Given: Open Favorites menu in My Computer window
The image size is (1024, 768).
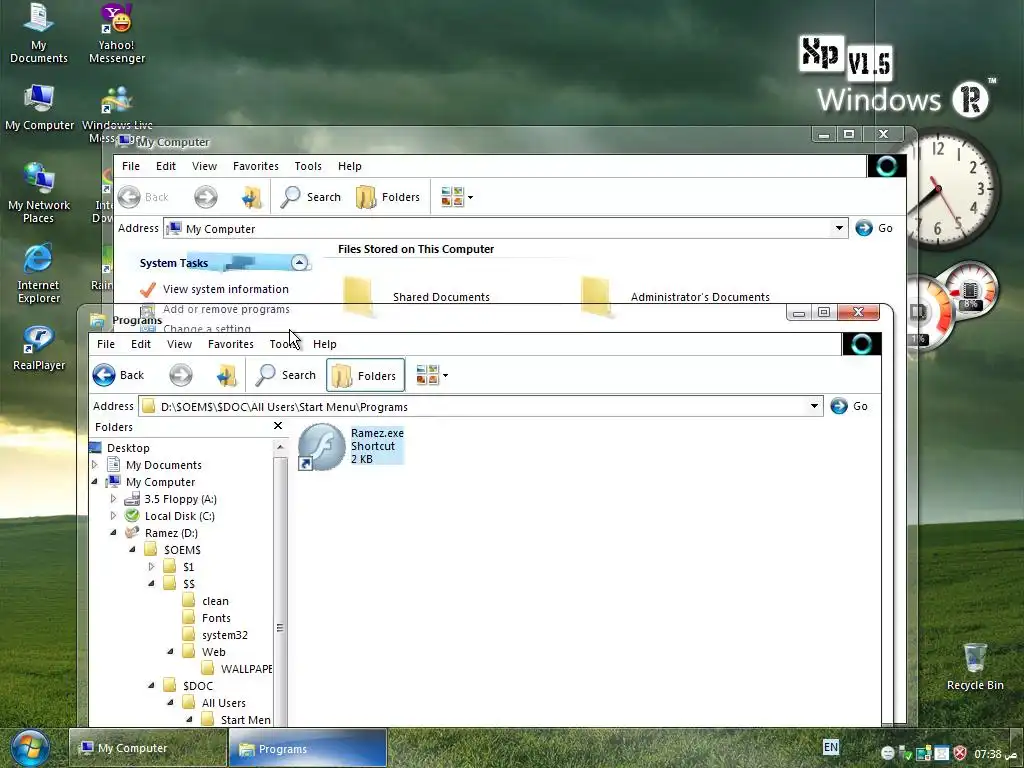Looking at the screenshot, I should 255,166.
